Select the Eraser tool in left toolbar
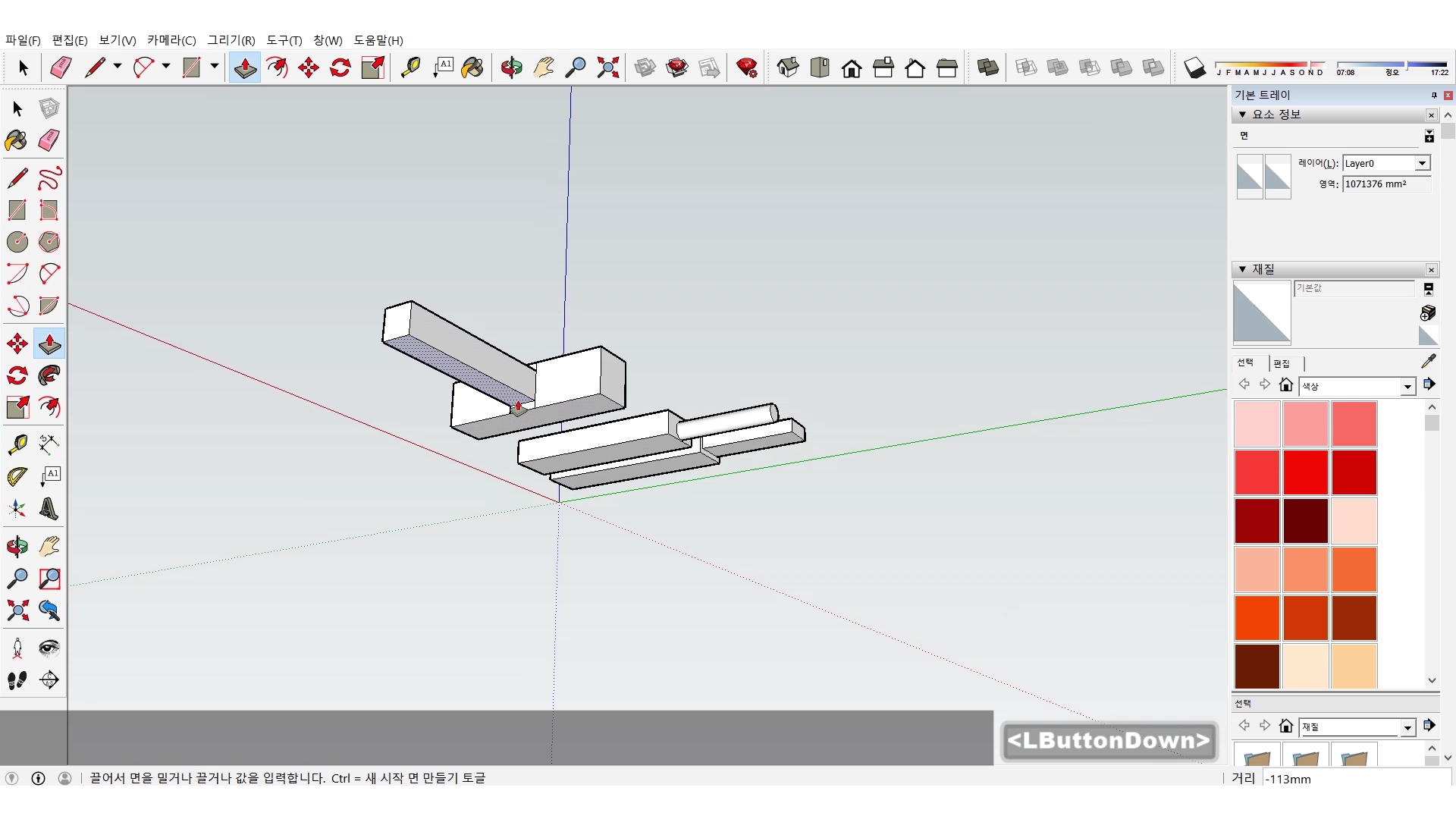Viewport: 1456px width, 819px height. 49,140
